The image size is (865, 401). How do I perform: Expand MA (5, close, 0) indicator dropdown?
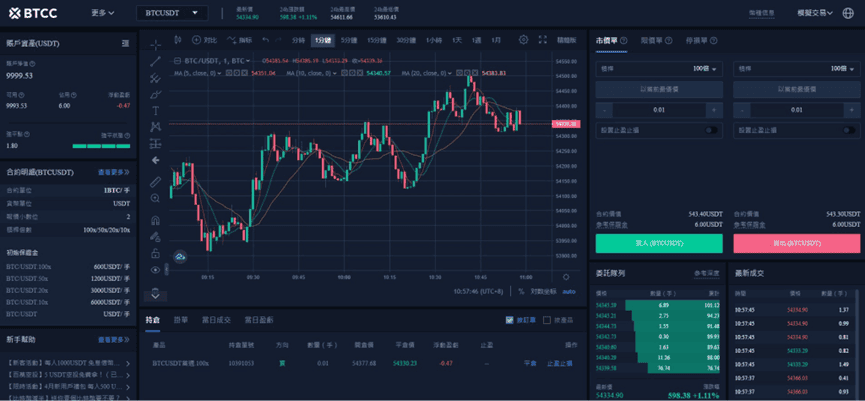(x=220, y=73)
